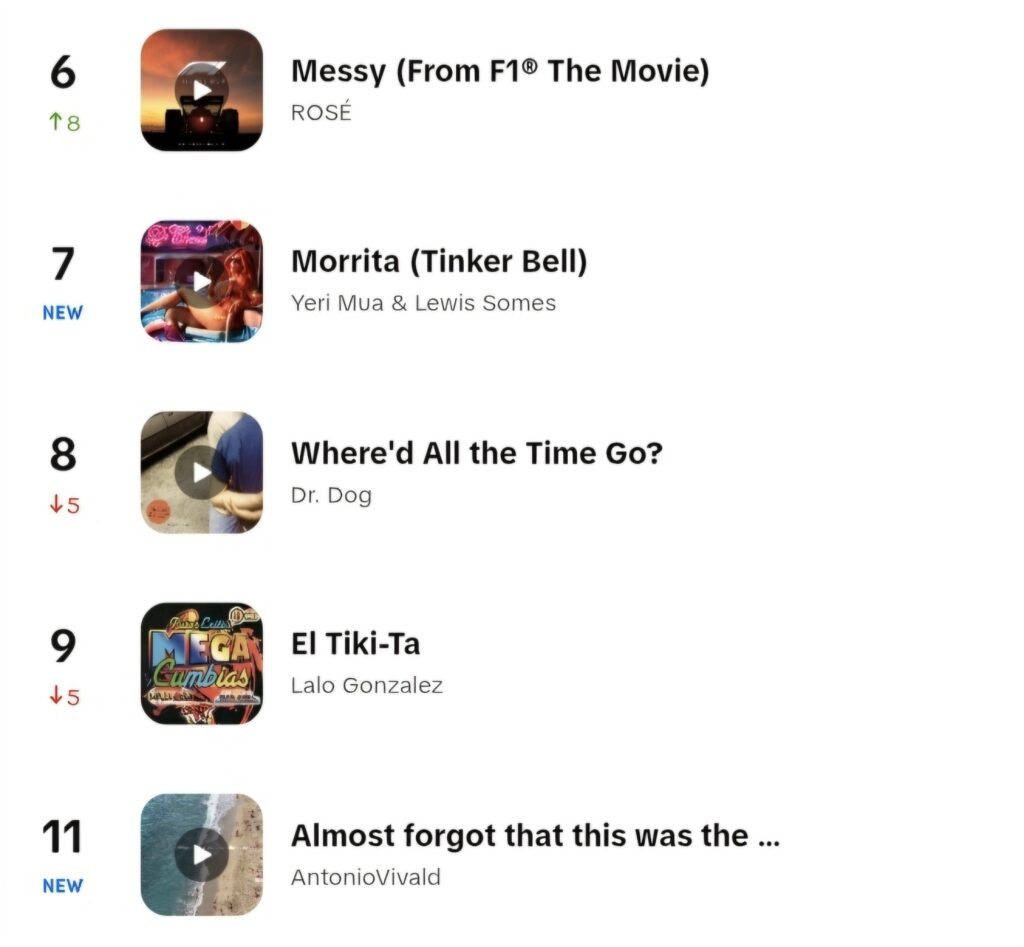Click the down-5 indicator under rank 9

point(64,696)
